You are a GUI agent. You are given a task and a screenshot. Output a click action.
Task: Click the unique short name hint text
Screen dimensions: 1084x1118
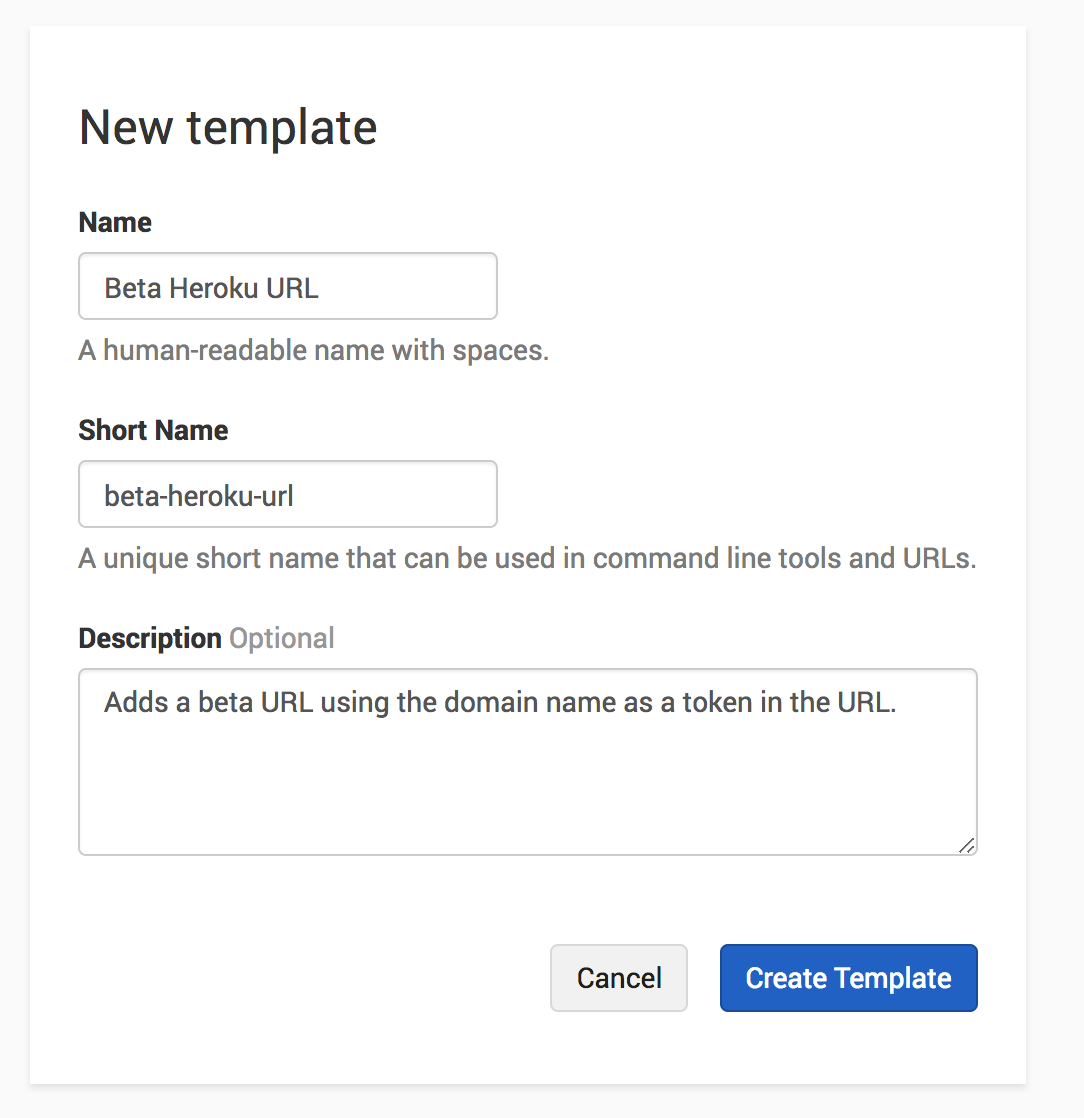coord(527,558)
